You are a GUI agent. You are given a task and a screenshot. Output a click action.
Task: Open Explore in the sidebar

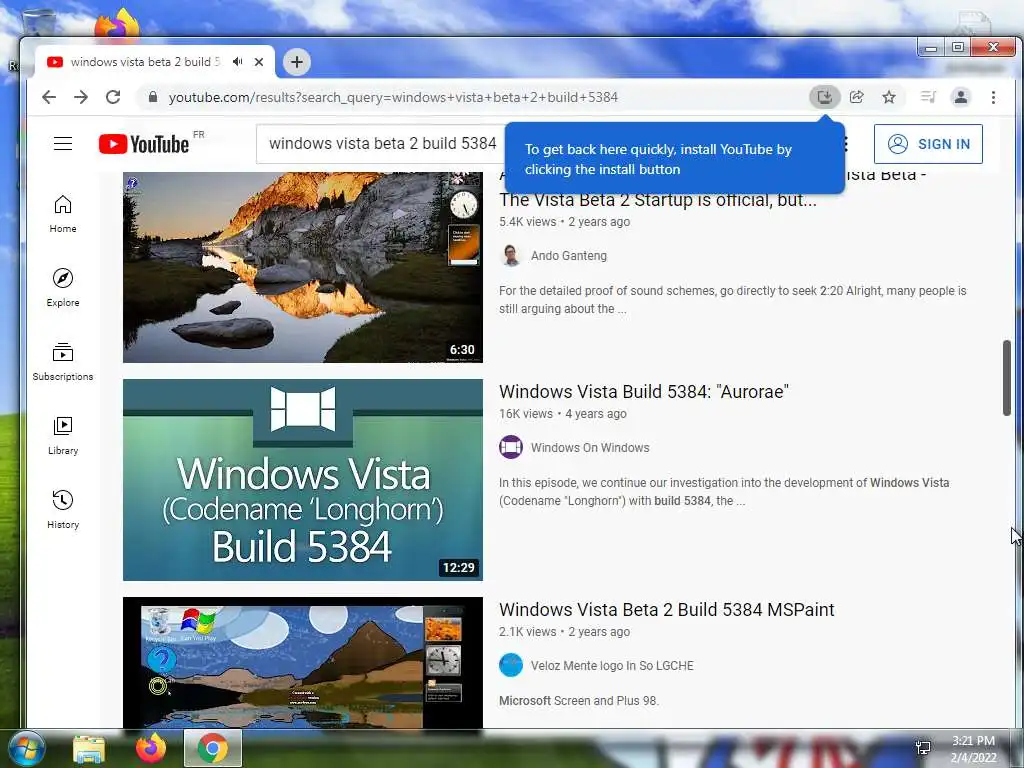(x=63, y=288)
